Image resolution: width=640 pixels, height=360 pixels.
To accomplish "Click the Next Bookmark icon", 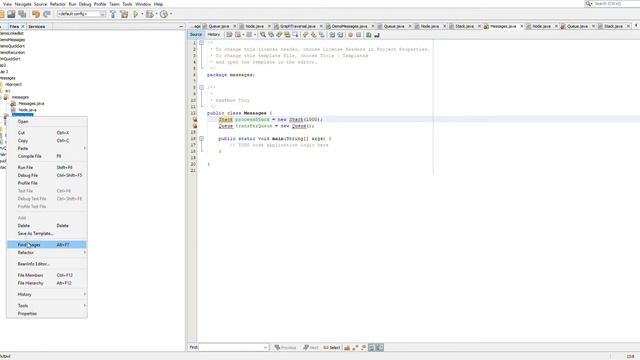I will [313, 35].
